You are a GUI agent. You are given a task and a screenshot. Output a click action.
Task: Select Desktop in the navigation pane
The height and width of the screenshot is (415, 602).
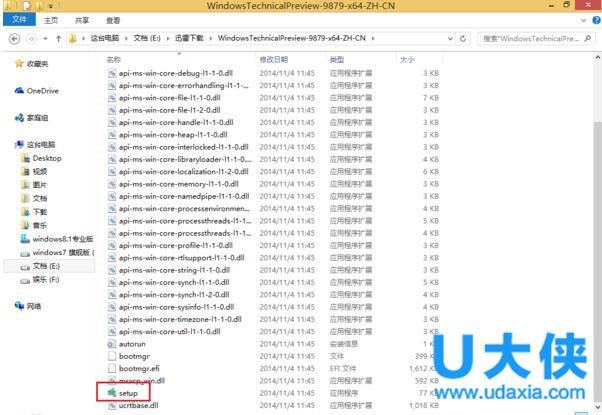click(x=46, y=158)
